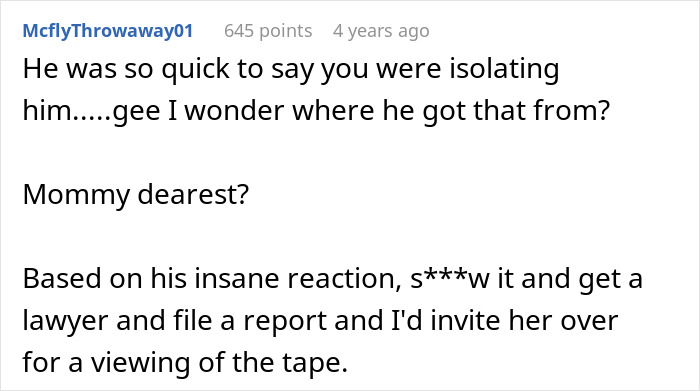Click the line ending got that from?

[316, 111]
